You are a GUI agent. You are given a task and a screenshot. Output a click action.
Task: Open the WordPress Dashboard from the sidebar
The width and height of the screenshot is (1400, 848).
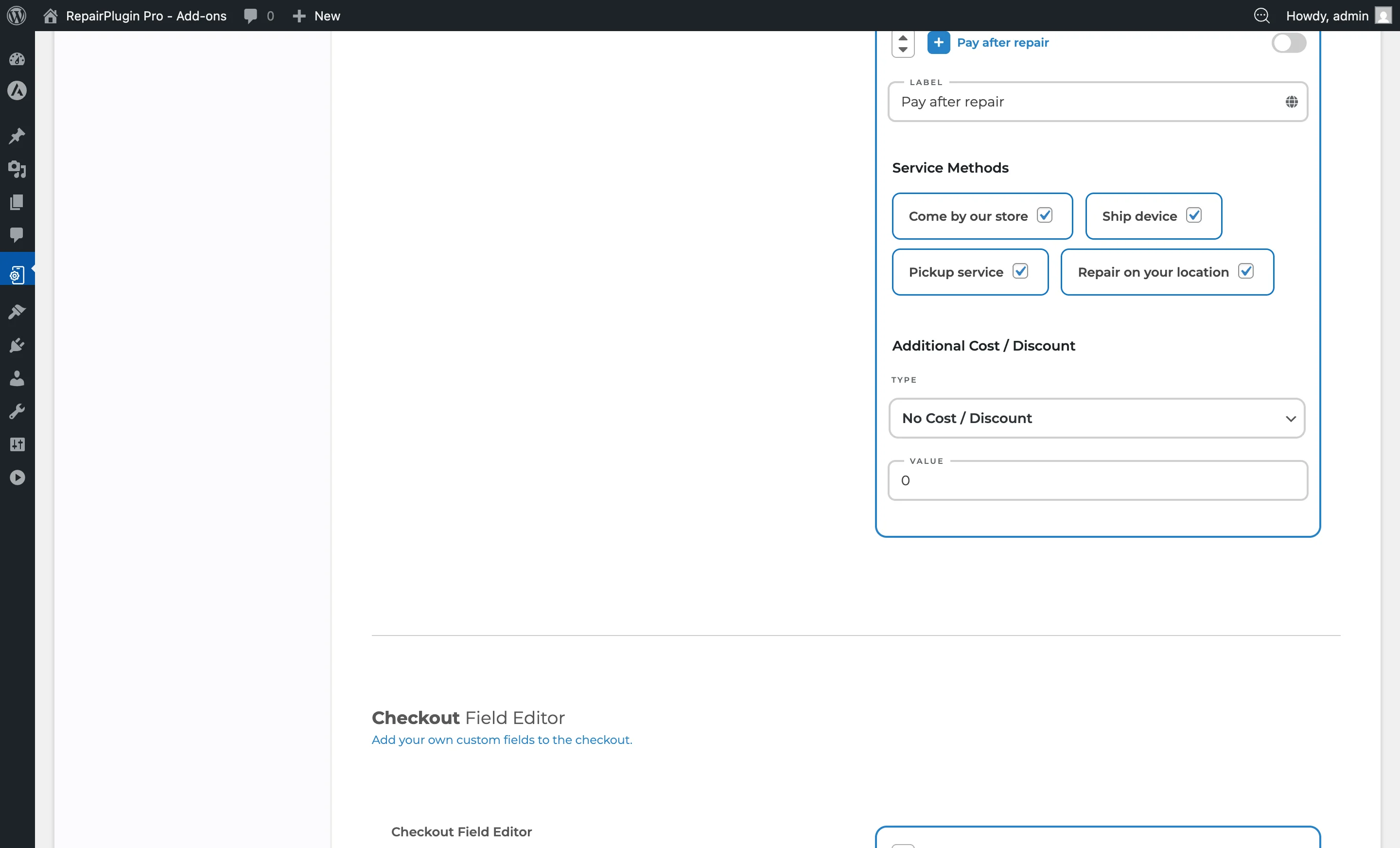tap(17, 59)
